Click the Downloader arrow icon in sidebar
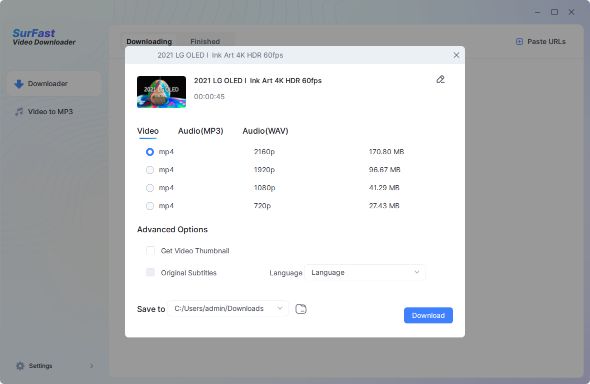This screenshot has height=384, width=590. (19, 84)
